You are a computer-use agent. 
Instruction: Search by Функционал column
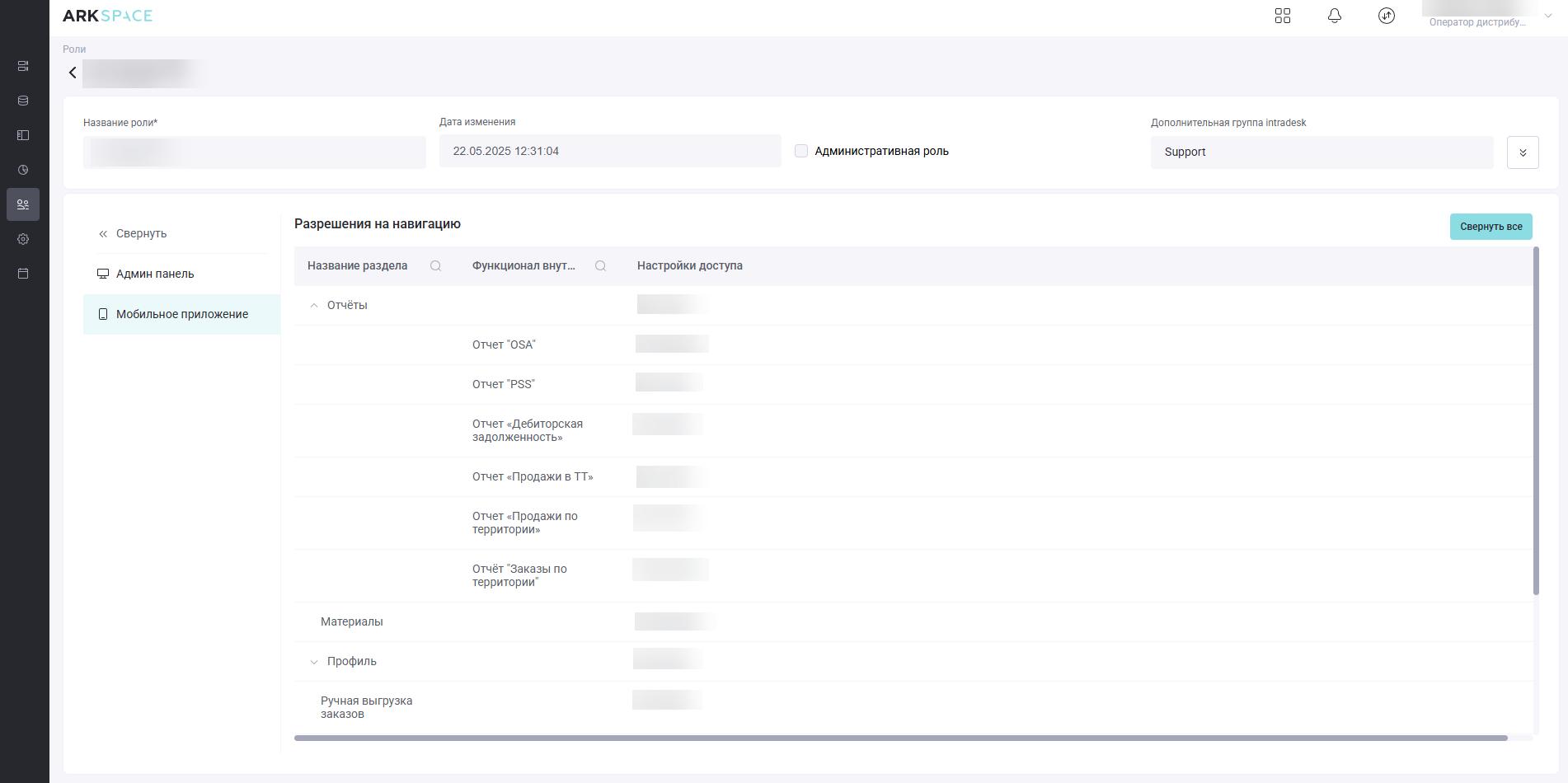click(x=600, y=266)
